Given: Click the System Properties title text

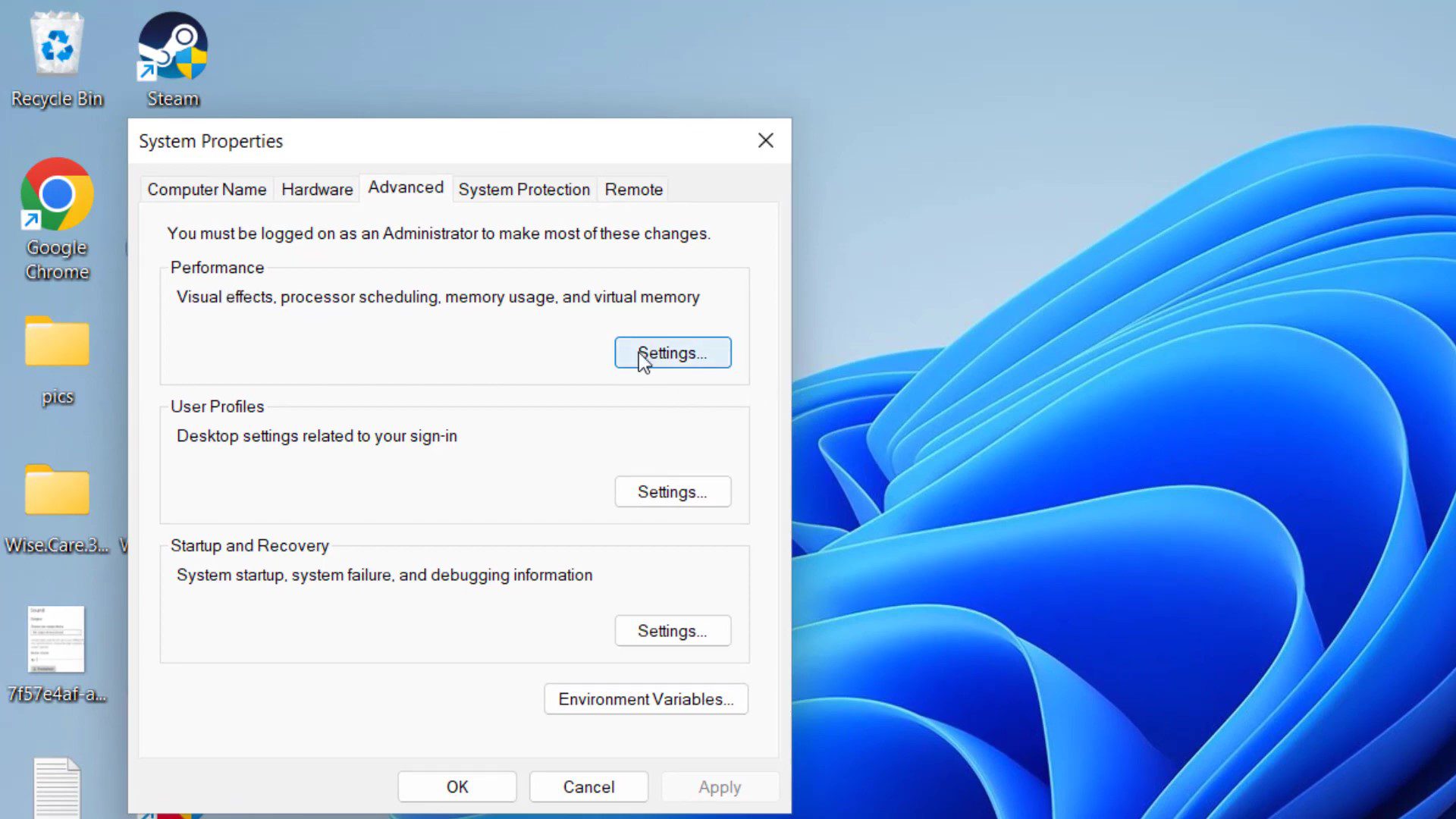Looking at the screenshot, I should (x=211, y=141).
